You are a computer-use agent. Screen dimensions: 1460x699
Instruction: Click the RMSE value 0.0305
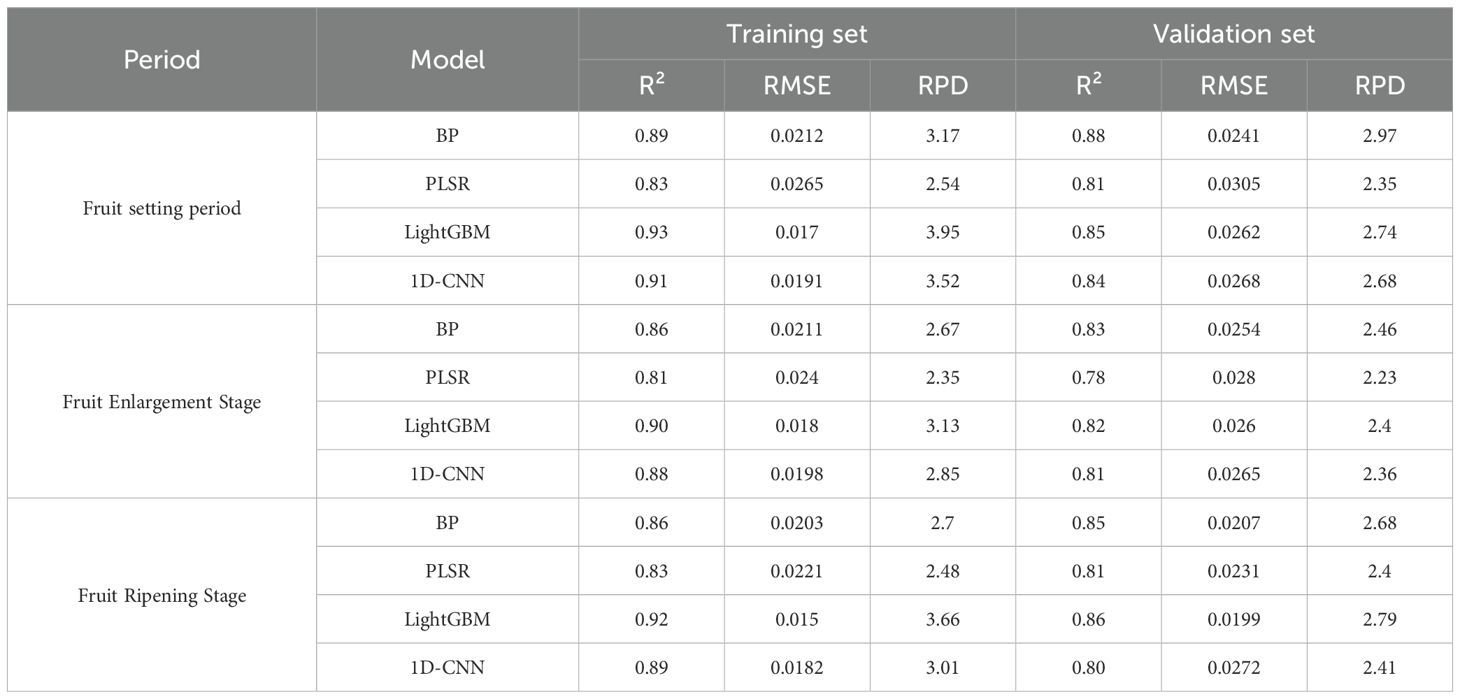click(1234, 185)
